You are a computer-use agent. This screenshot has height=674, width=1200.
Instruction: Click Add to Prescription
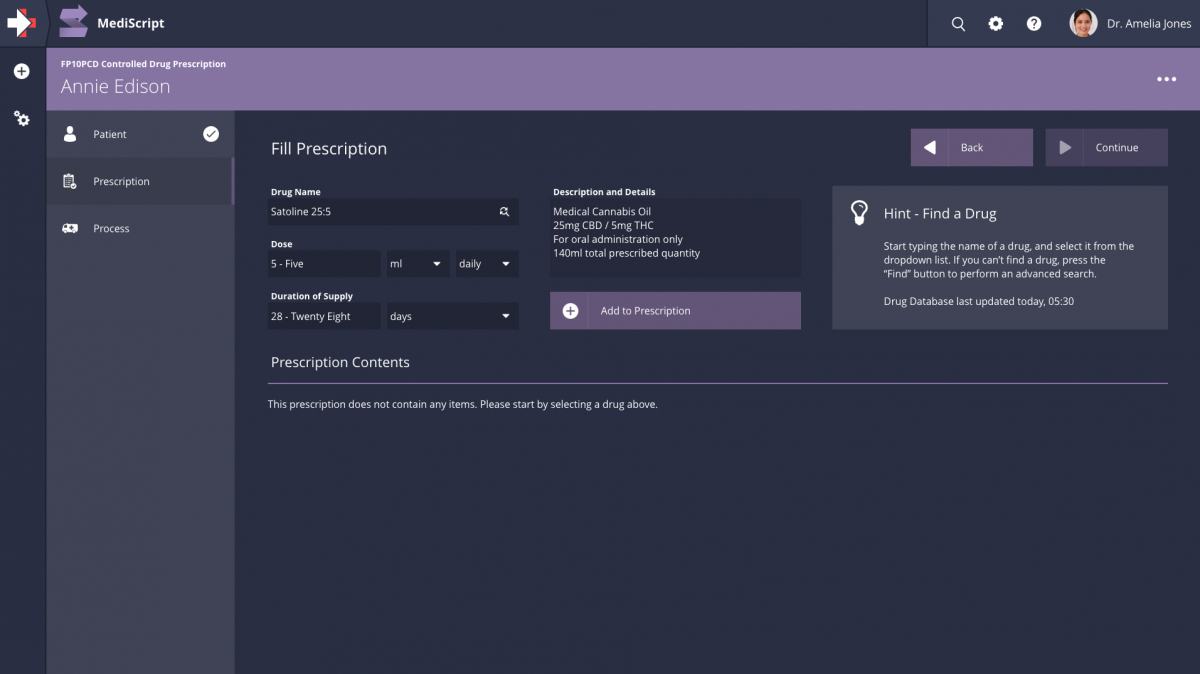[675, 310]
